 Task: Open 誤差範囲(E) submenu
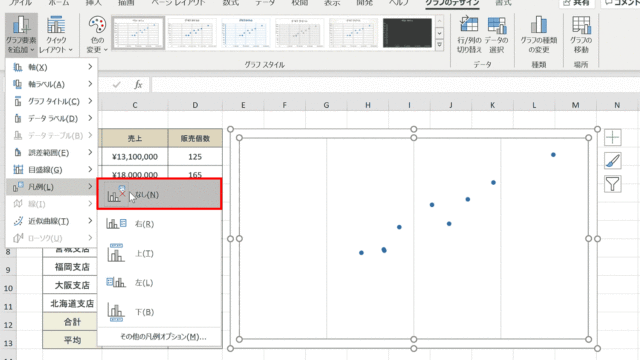(52, 153)
